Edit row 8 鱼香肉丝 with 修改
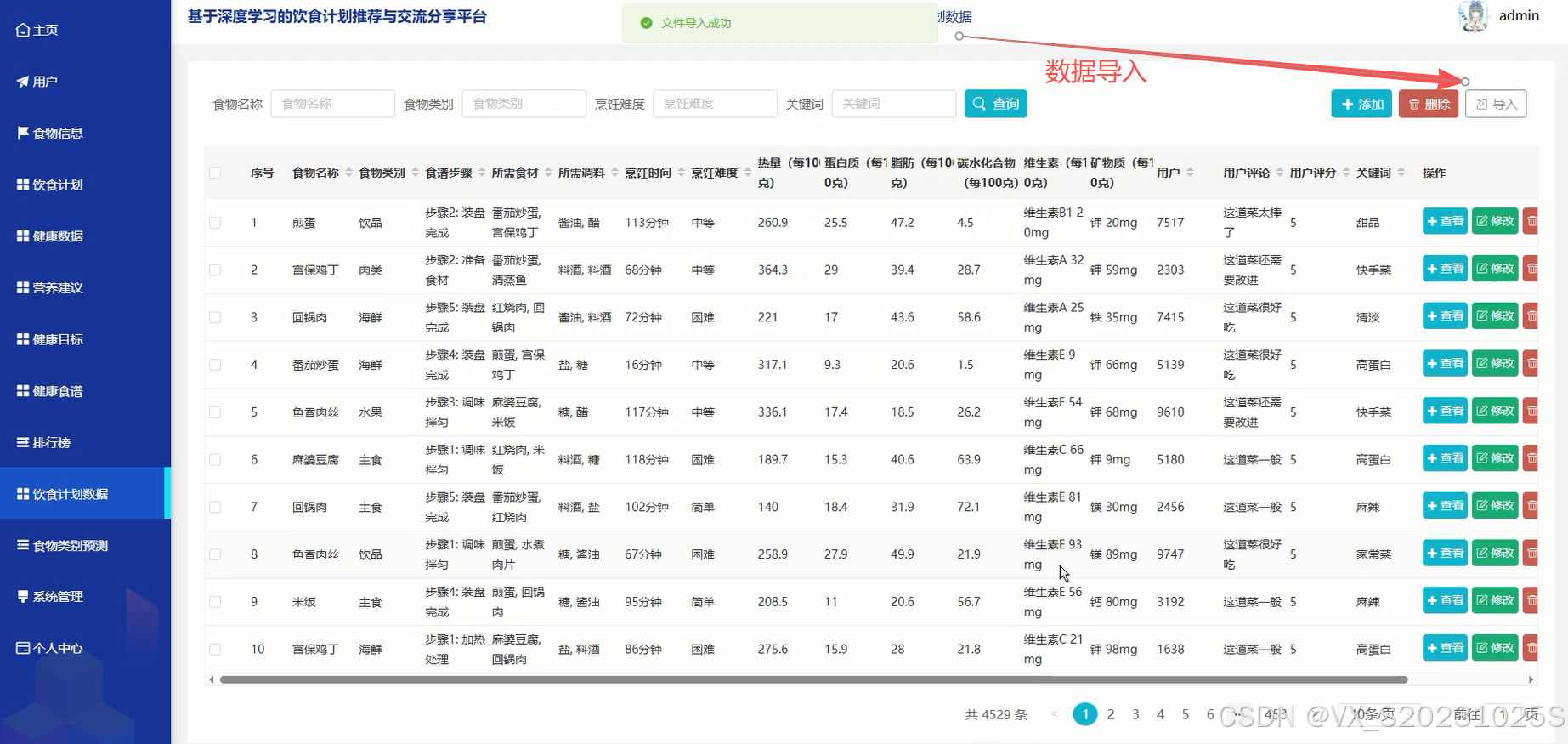The image size is (1568, 744). click(1495, 554)
